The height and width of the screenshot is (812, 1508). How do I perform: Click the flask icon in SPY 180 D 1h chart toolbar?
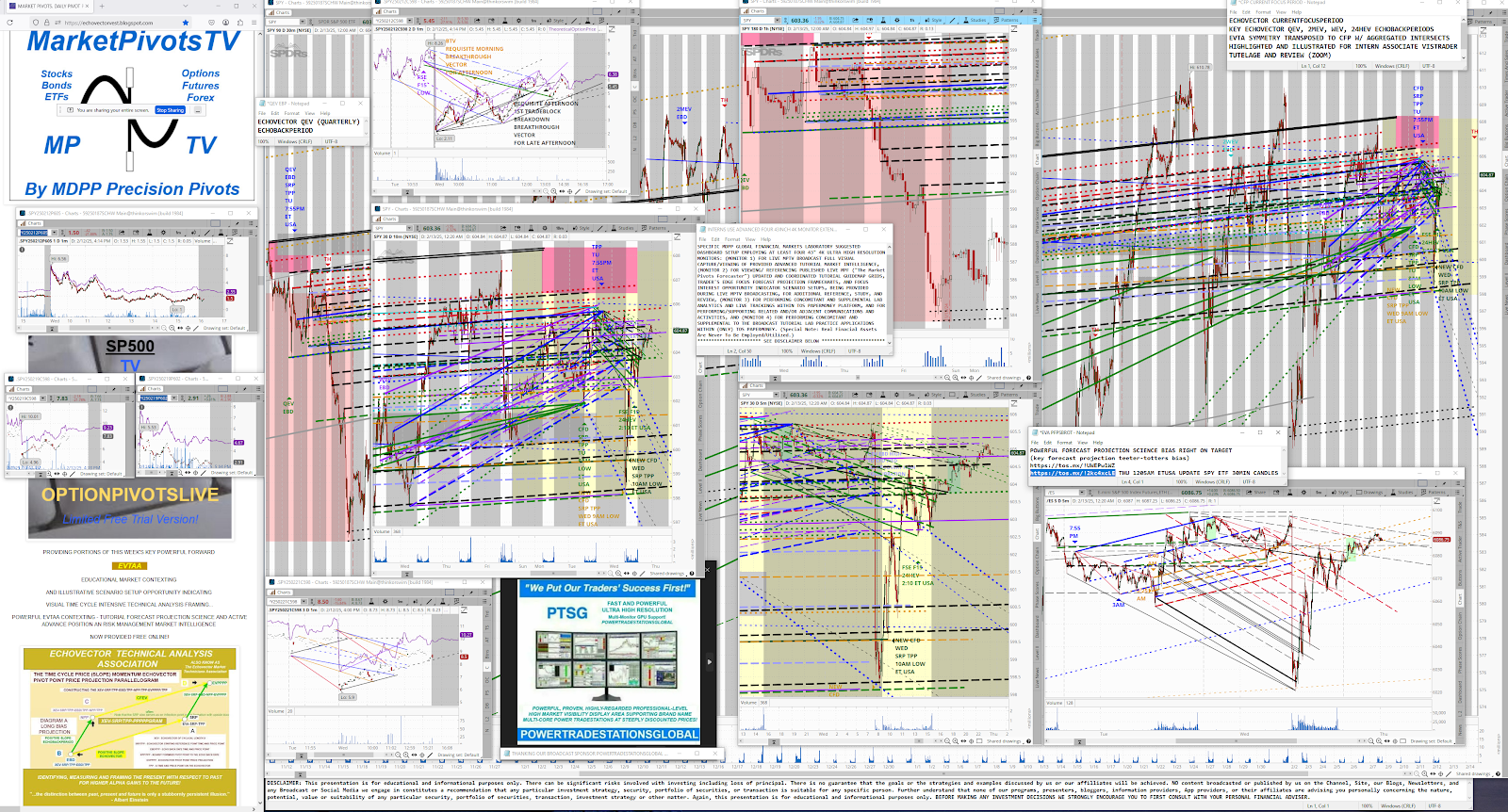coord(883,21)
